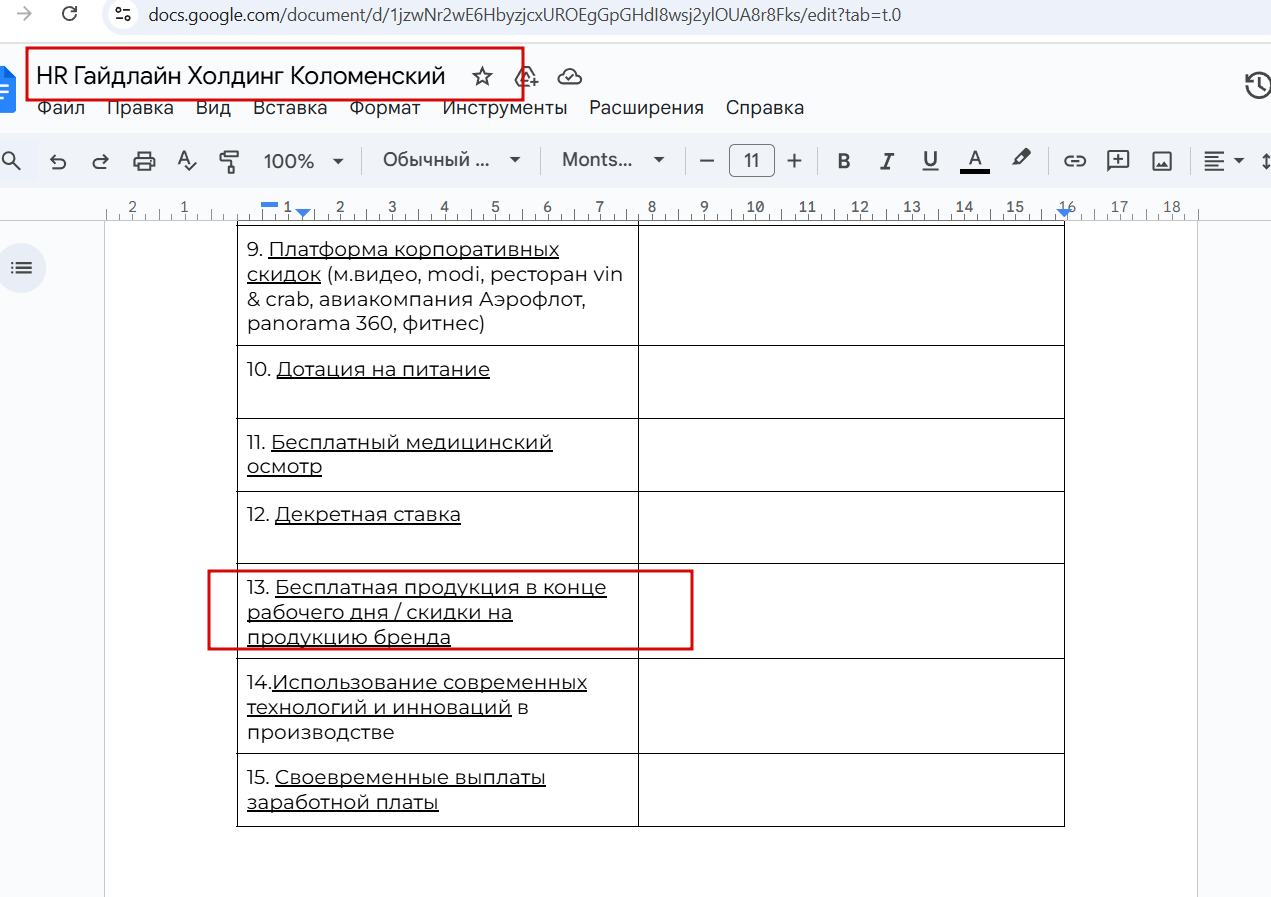Image resolution: width=1271 pixels, height=897 pixels.
Task: Toggle bold formatting
Action: pos(844,161)
